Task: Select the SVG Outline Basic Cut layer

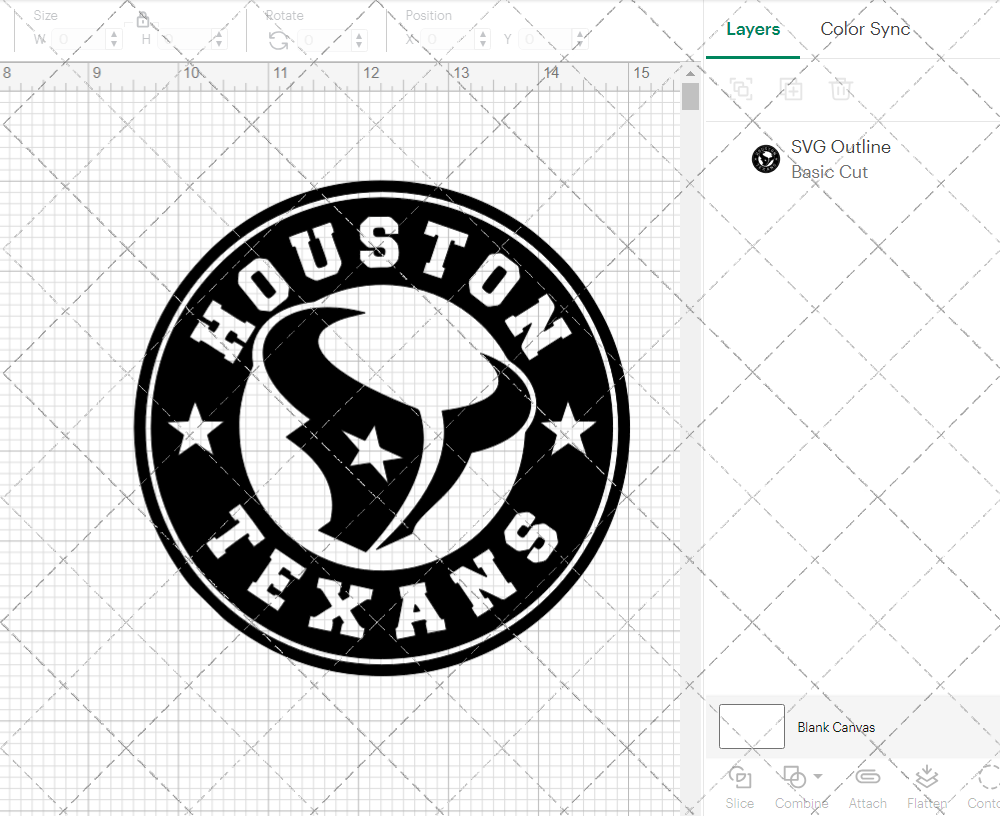Action: tap(841, 159)
